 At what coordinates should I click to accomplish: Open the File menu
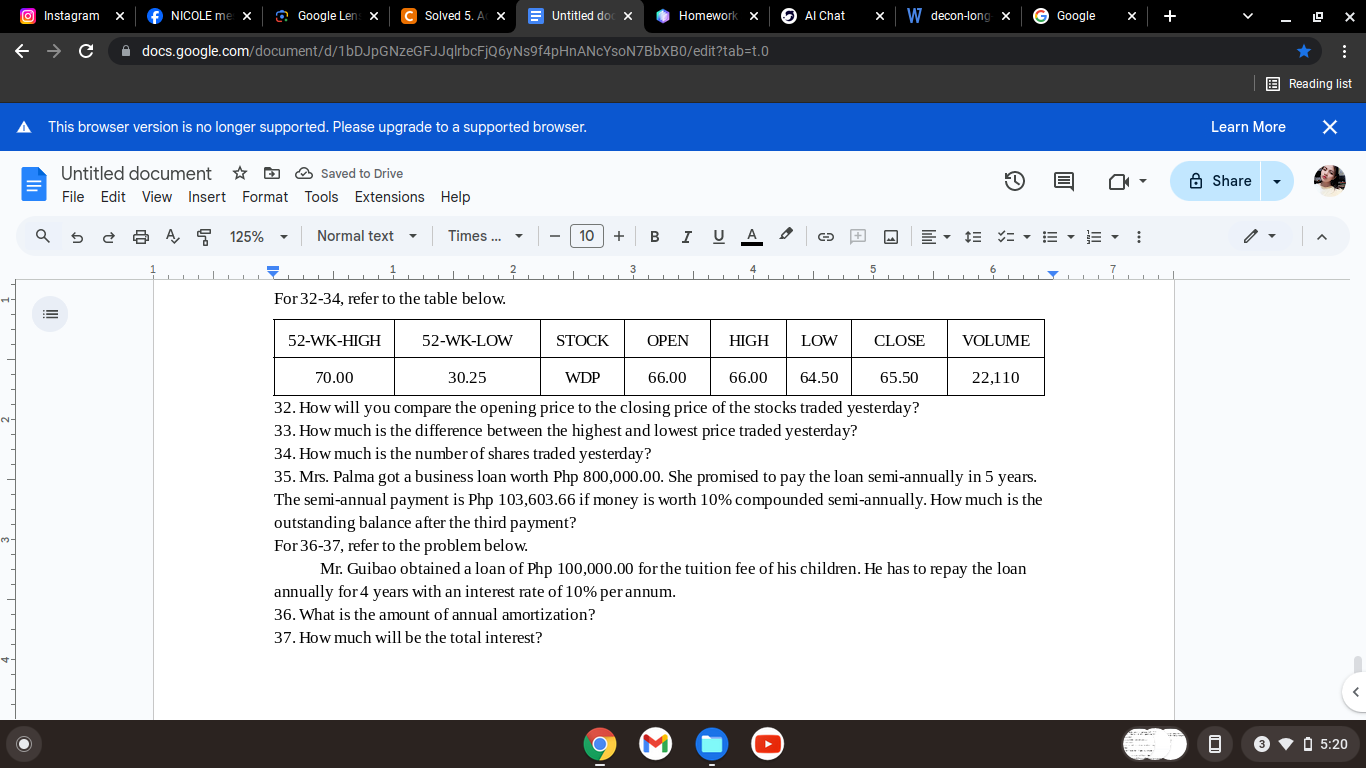tap(73, 197)
